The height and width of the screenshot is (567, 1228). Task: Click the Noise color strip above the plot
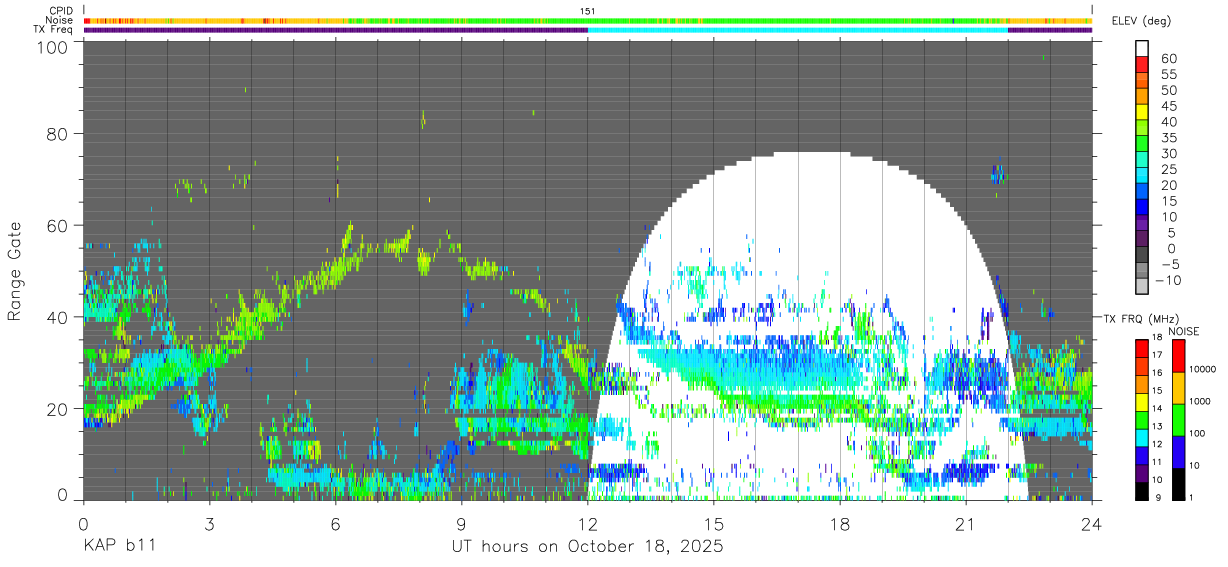coord(588,20)
